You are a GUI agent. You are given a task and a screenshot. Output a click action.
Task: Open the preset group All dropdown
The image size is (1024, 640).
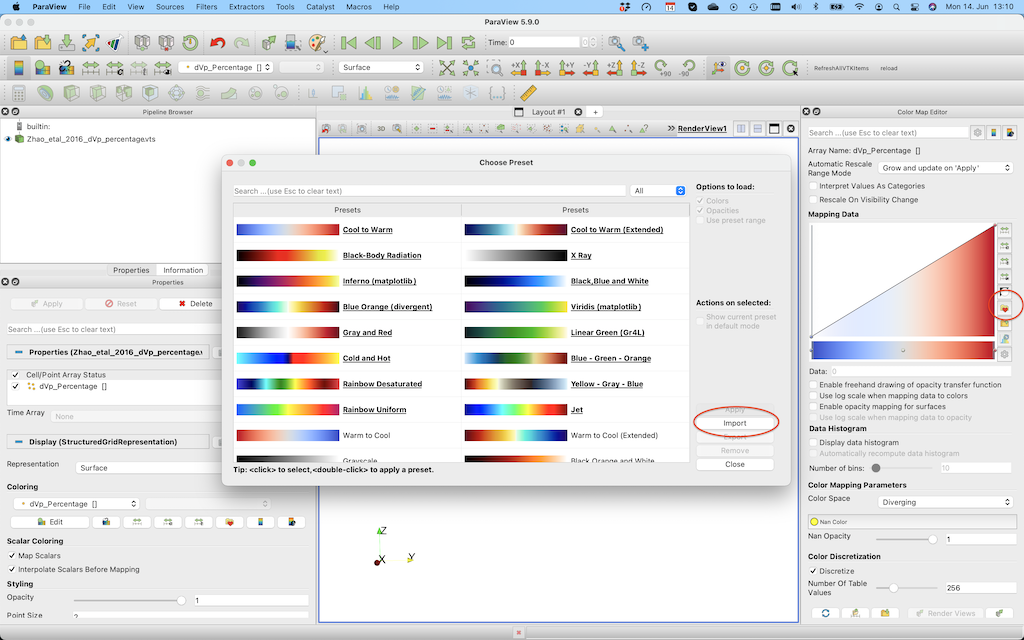tap(658, 191)
